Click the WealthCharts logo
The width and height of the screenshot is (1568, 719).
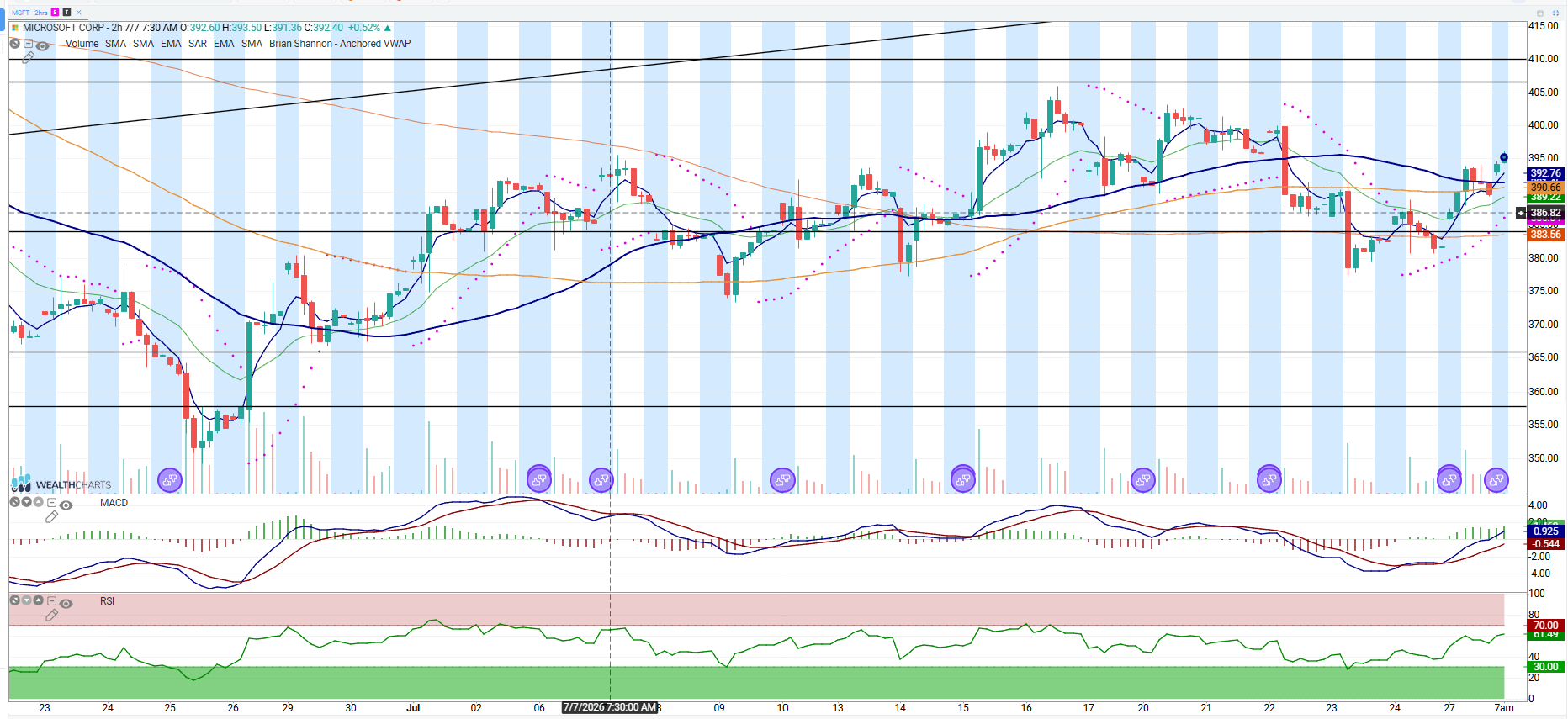pyautogui.click(x=61, y=484)
